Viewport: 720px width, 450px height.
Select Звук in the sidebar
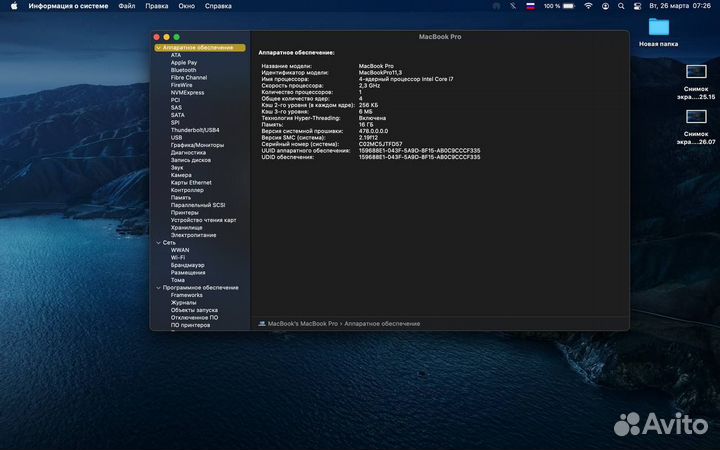177,168
